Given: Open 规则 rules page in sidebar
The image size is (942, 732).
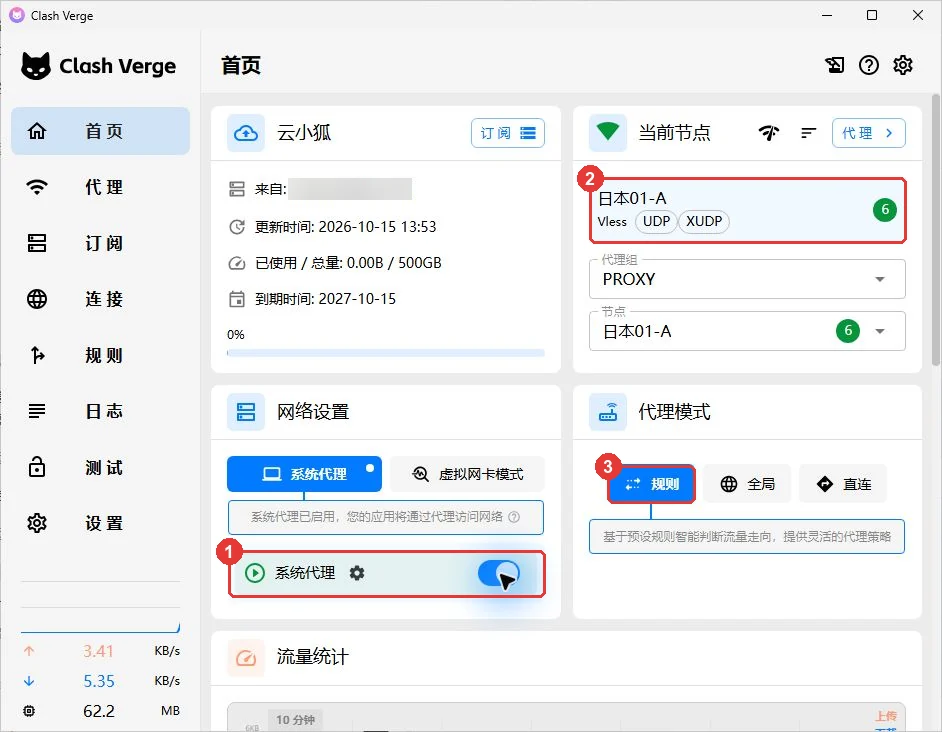Looking at the screenshot, I should (100, 355).
